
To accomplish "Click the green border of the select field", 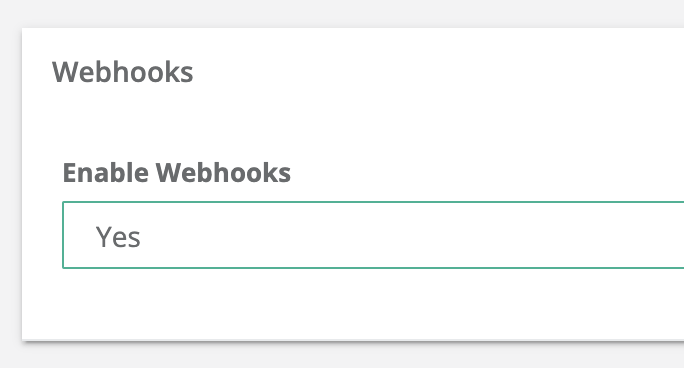I will click(x=373, y=202).
